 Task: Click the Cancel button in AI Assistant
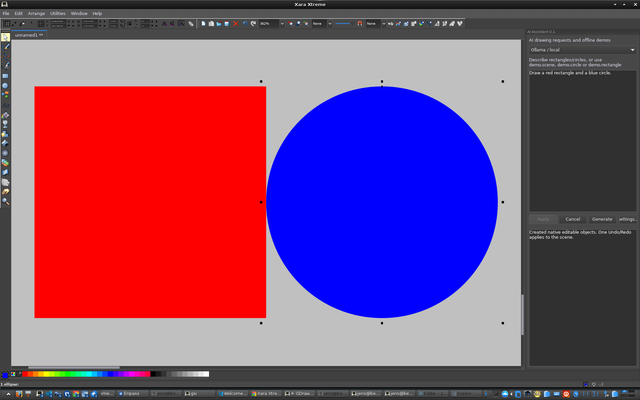coord(573,219)
